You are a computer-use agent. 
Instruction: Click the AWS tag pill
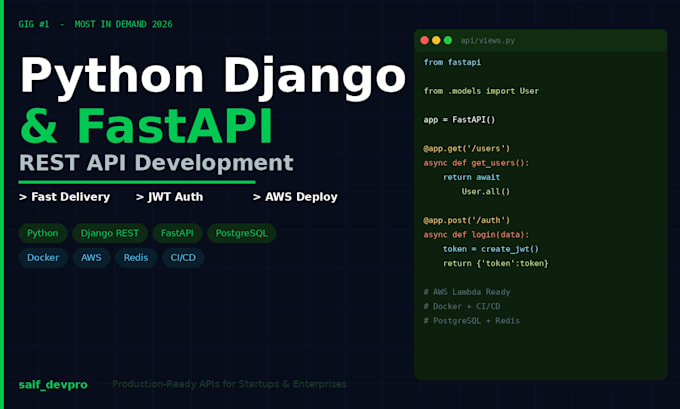click(x=91, y=258)
